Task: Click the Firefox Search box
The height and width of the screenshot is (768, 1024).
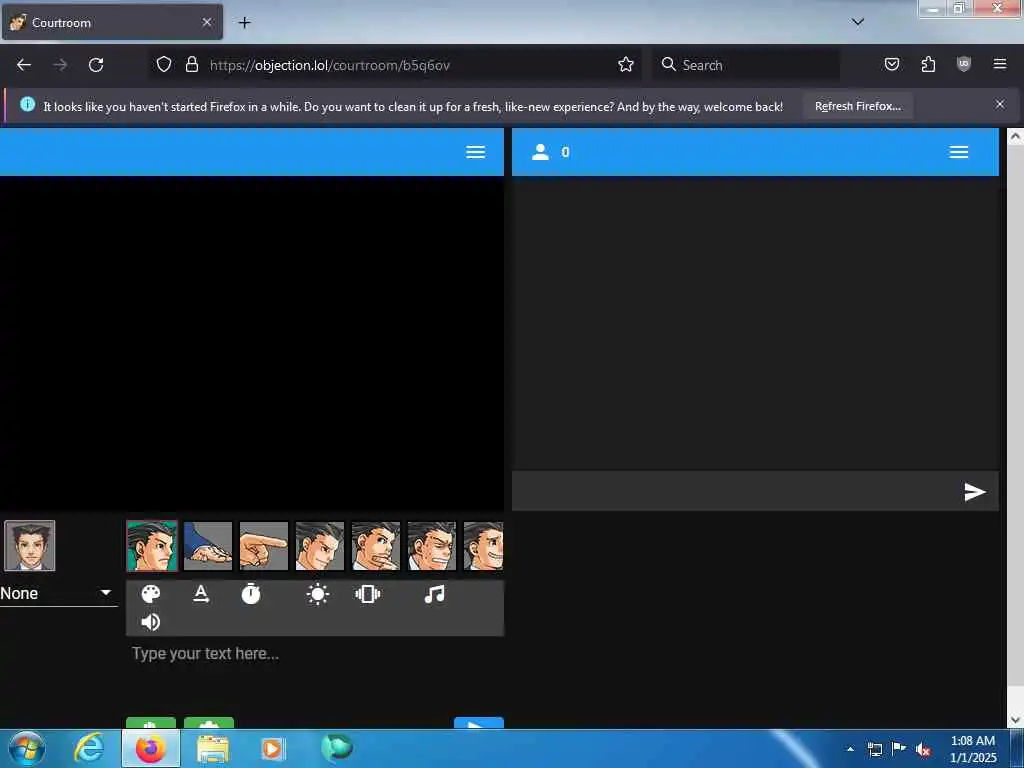Action: (746, 65)
